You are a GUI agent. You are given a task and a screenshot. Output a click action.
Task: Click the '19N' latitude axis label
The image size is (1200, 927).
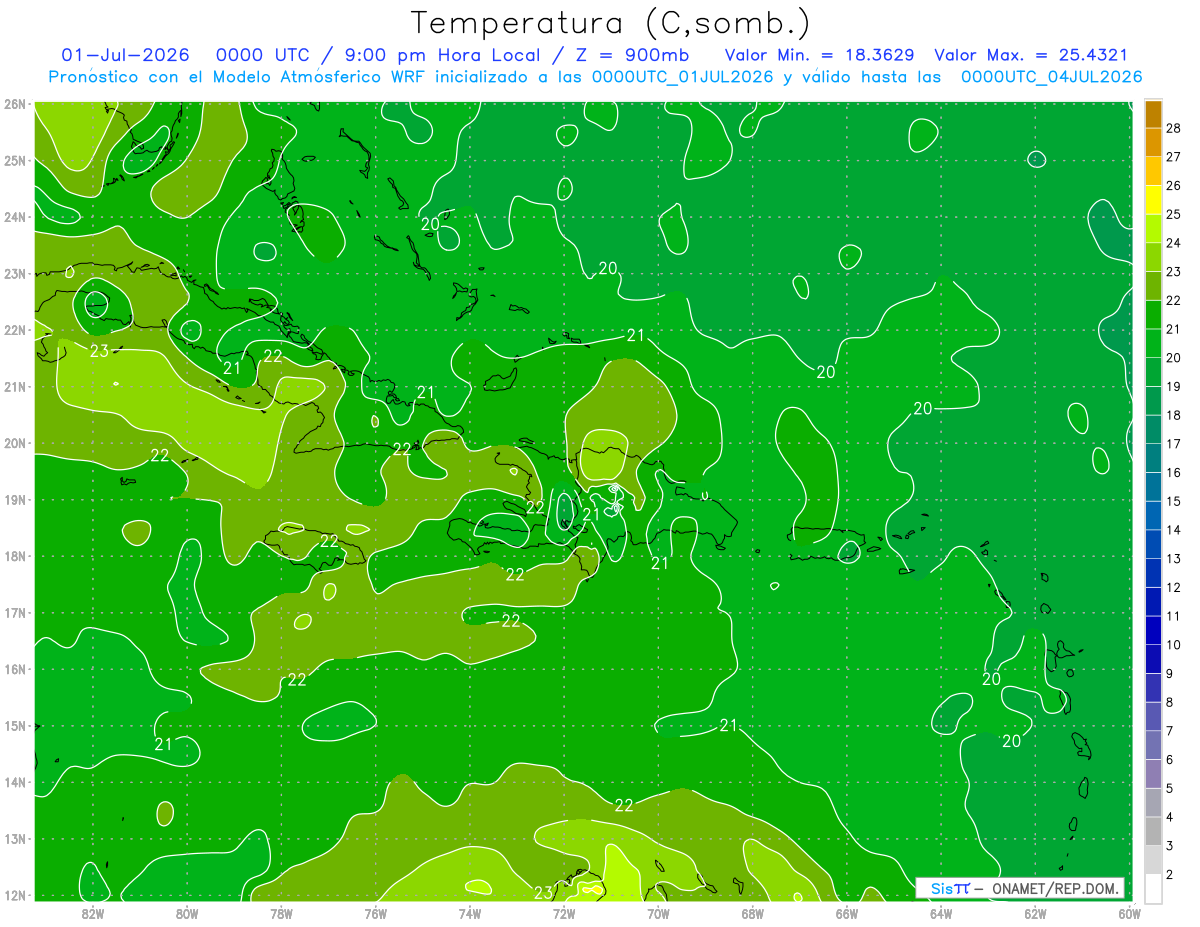(x=14, y=499)
